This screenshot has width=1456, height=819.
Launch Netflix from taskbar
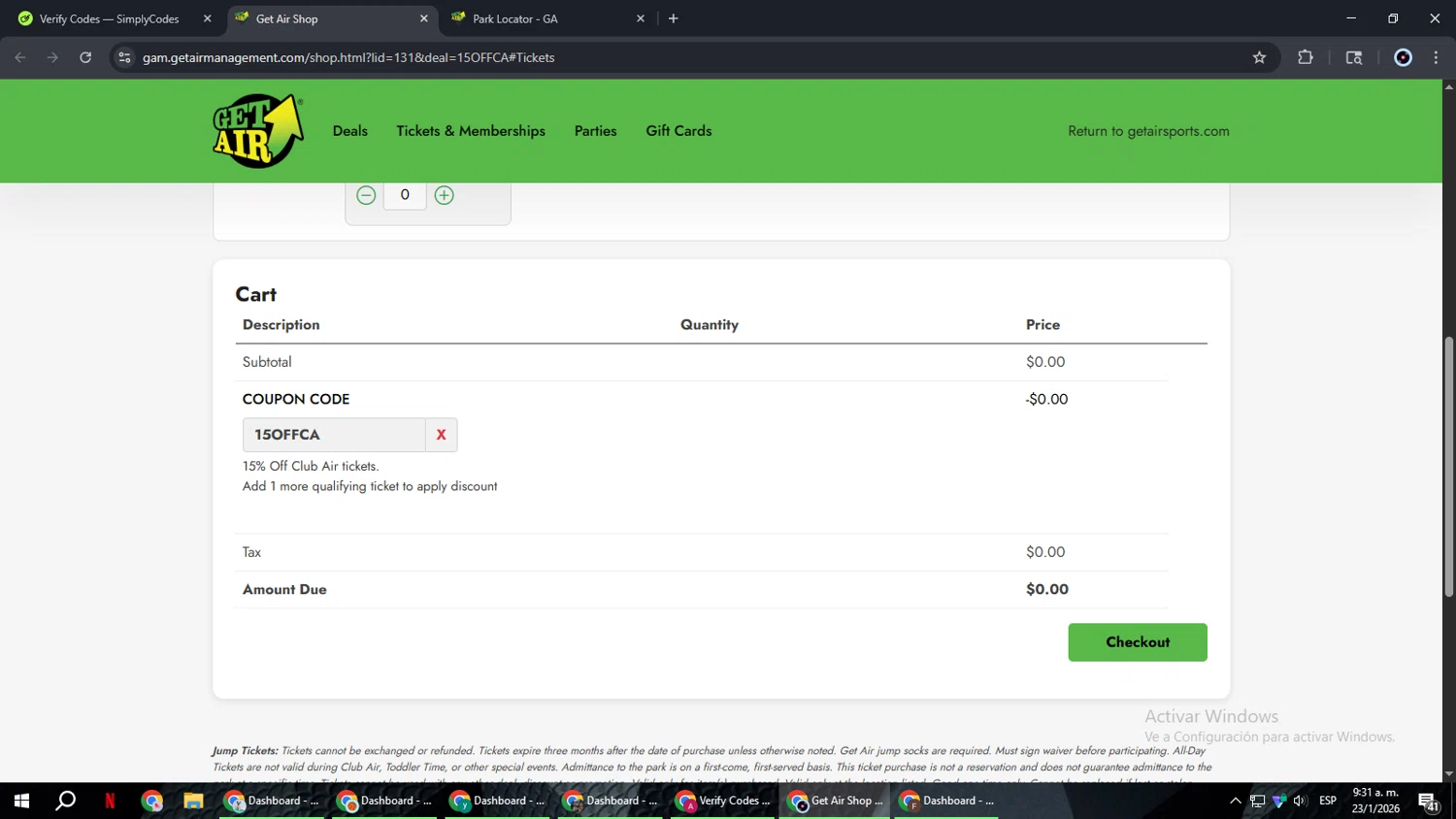coord(110,801)
